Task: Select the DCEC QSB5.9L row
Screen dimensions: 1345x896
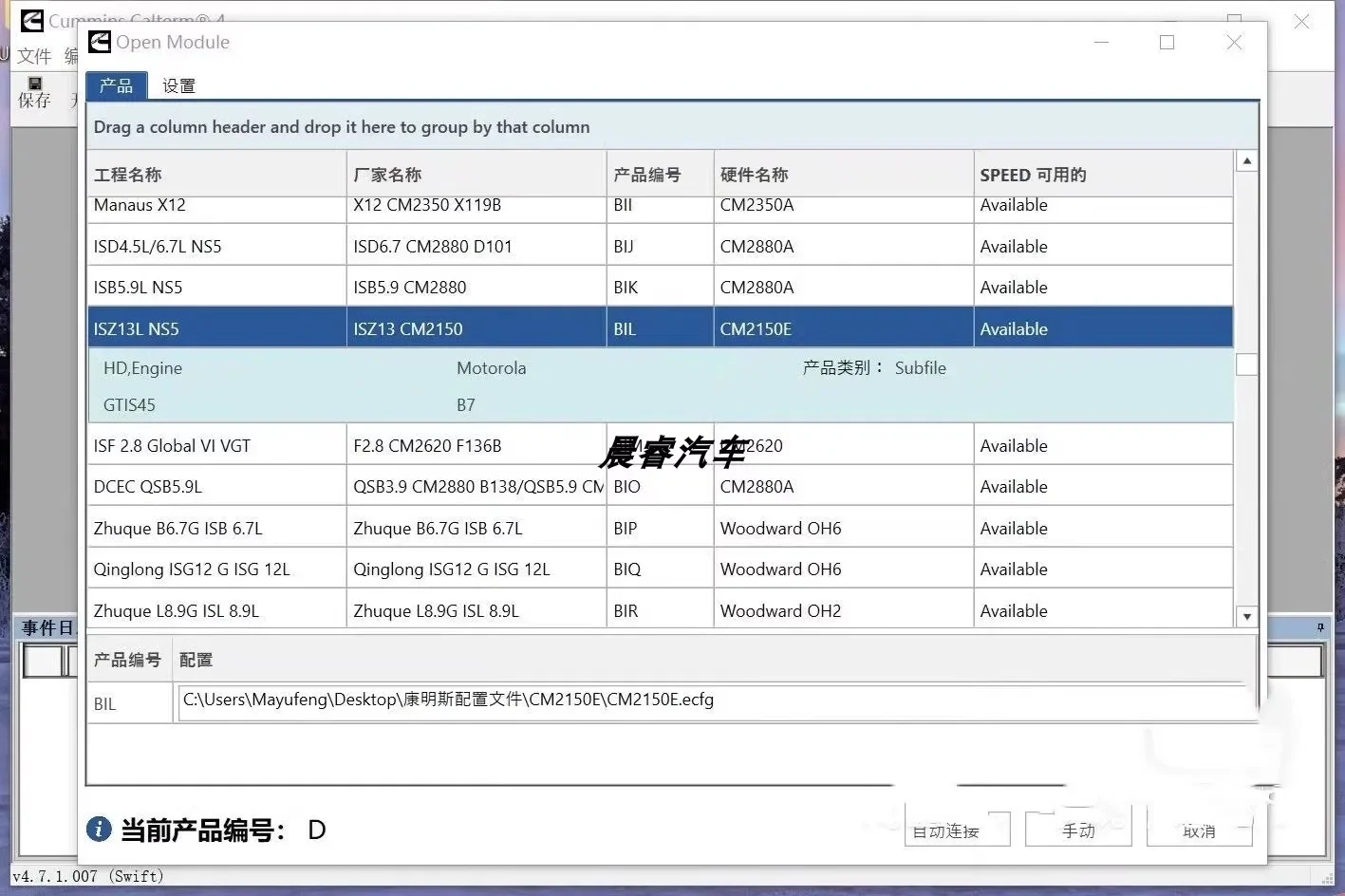Action: (x=660, y=486)
